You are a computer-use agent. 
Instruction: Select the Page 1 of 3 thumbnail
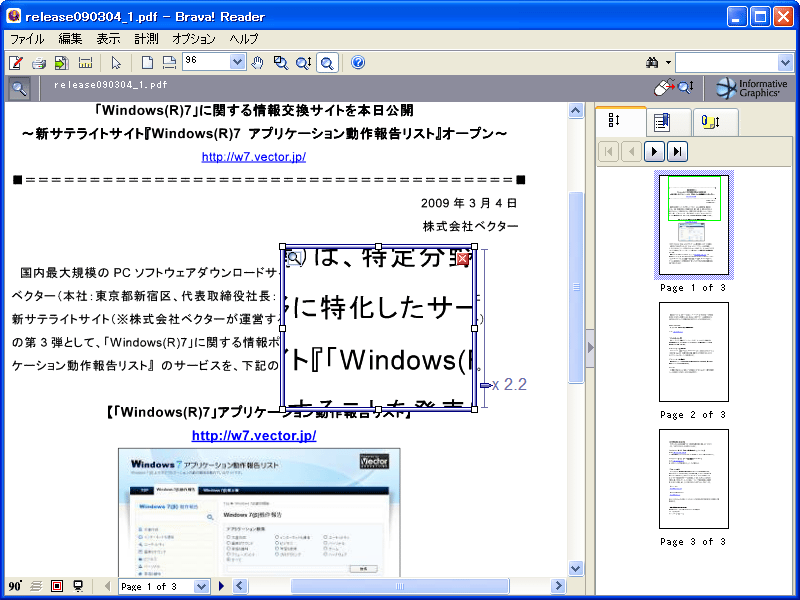tap(694, 226)
